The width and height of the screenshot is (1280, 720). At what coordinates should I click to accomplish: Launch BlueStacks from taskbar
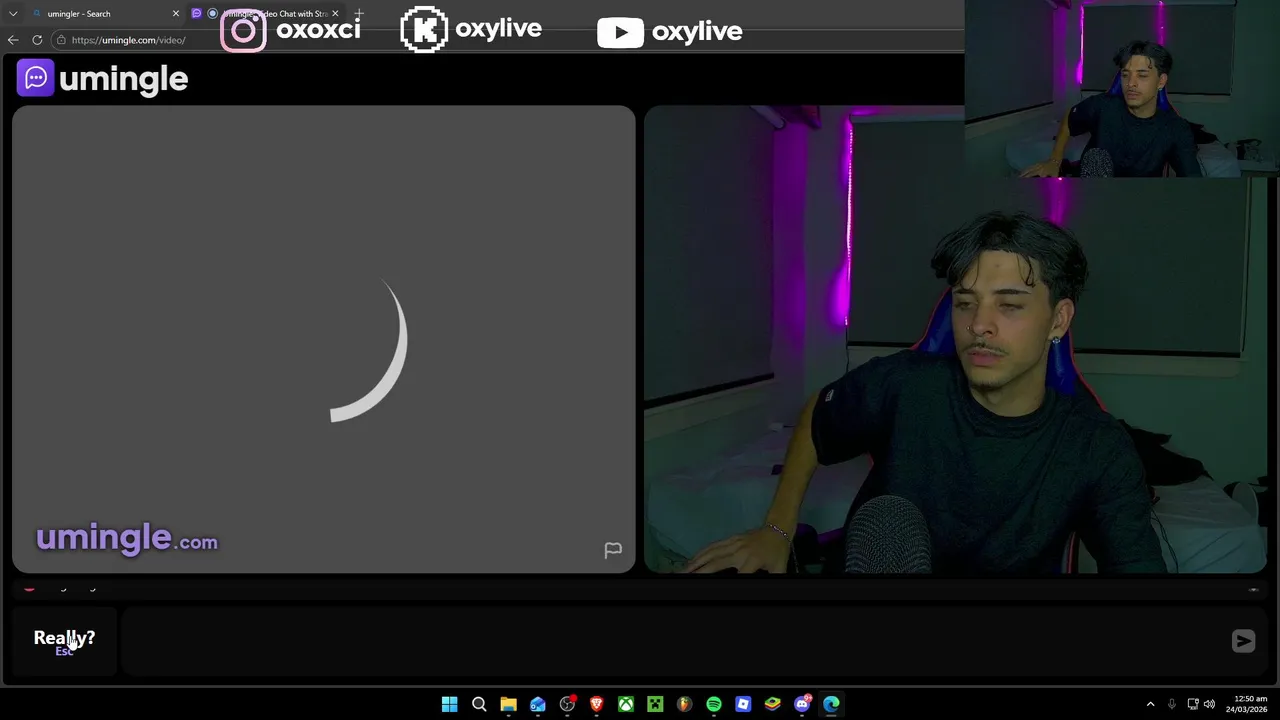pos(772,704)
